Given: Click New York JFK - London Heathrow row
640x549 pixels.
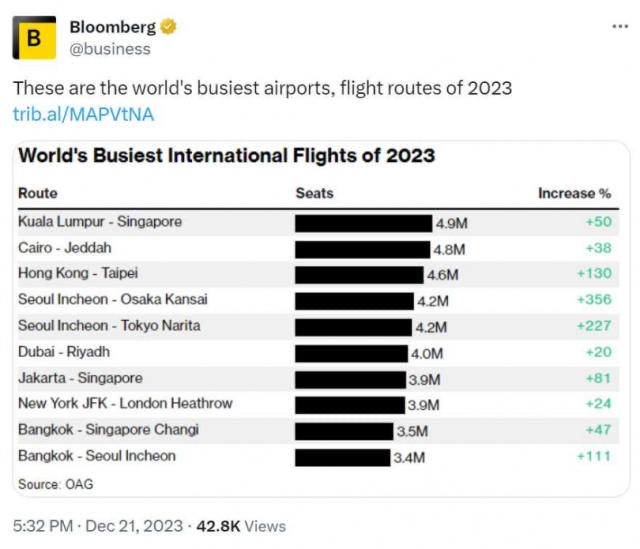Looking at the screenshot, I should tap(125, 404).
